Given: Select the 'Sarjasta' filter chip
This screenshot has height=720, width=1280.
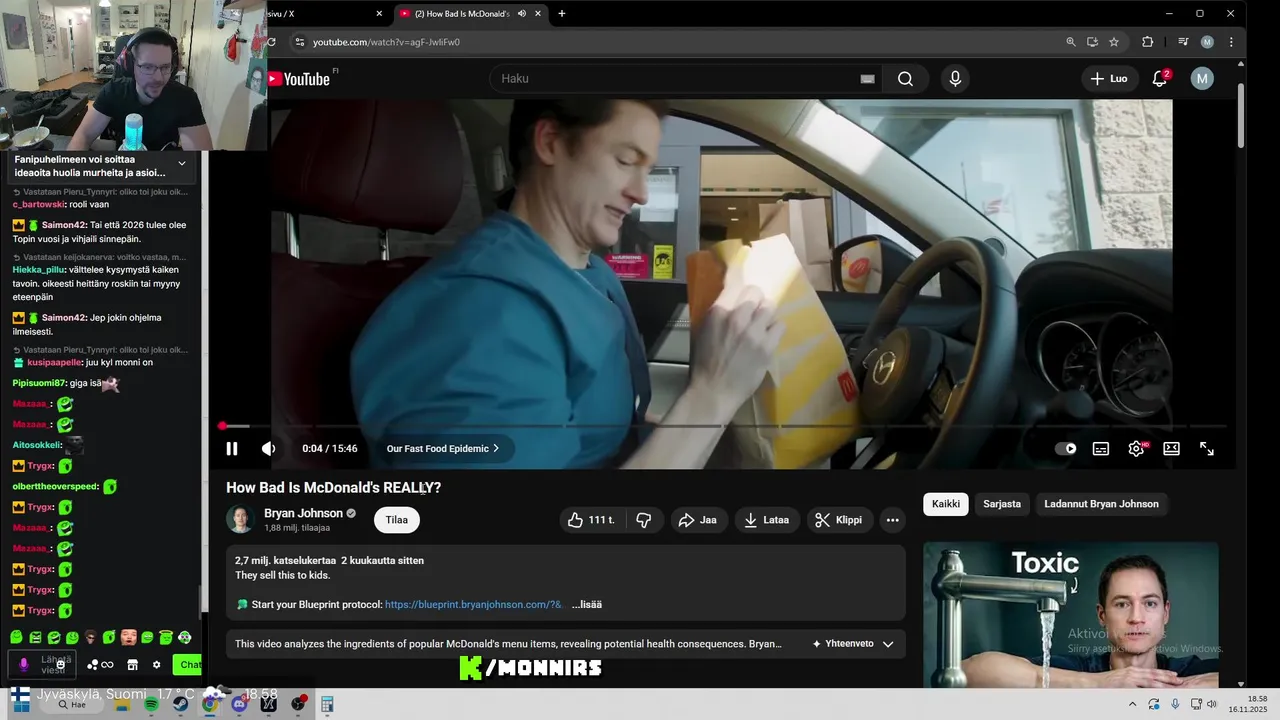Looking at the screenshot, I should [x=1002, y=504].
